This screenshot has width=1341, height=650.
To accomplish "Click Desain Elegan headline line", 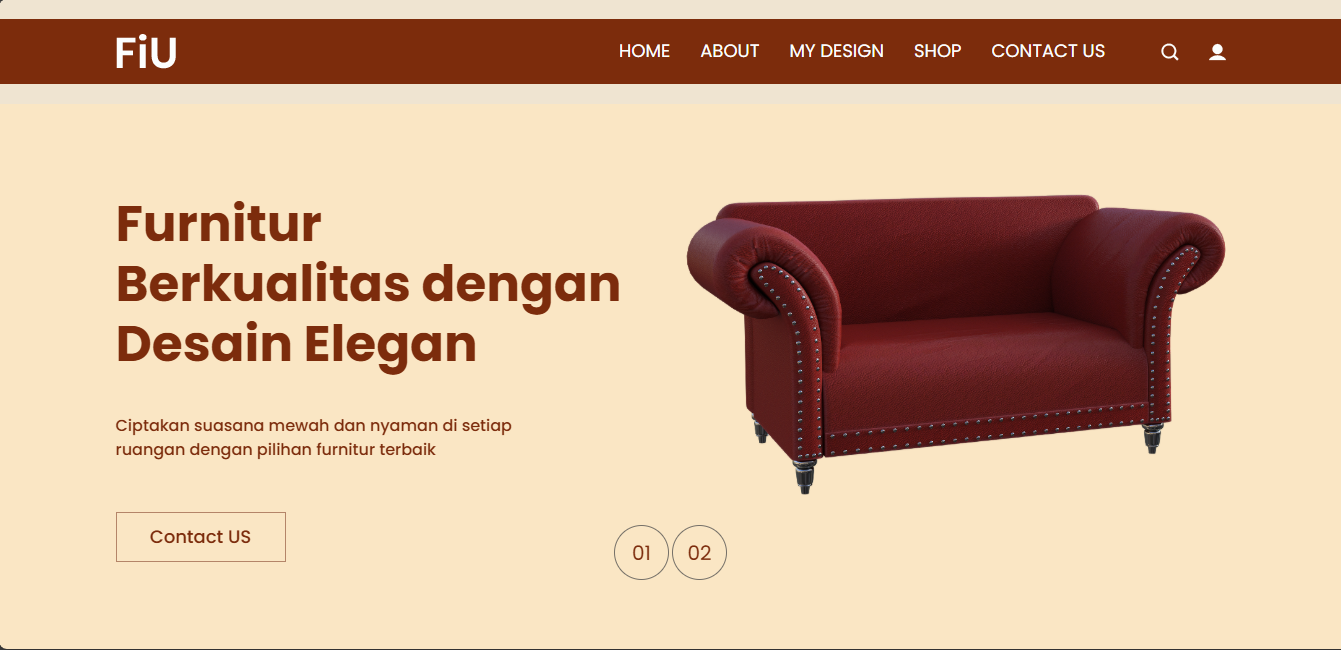I will click(296, 344).
